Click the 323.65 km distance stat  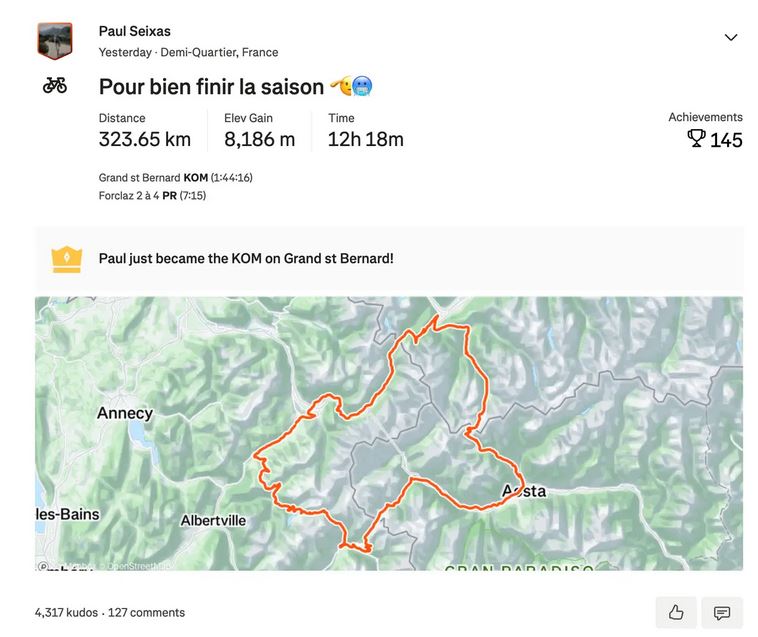[x=144, y=139]
